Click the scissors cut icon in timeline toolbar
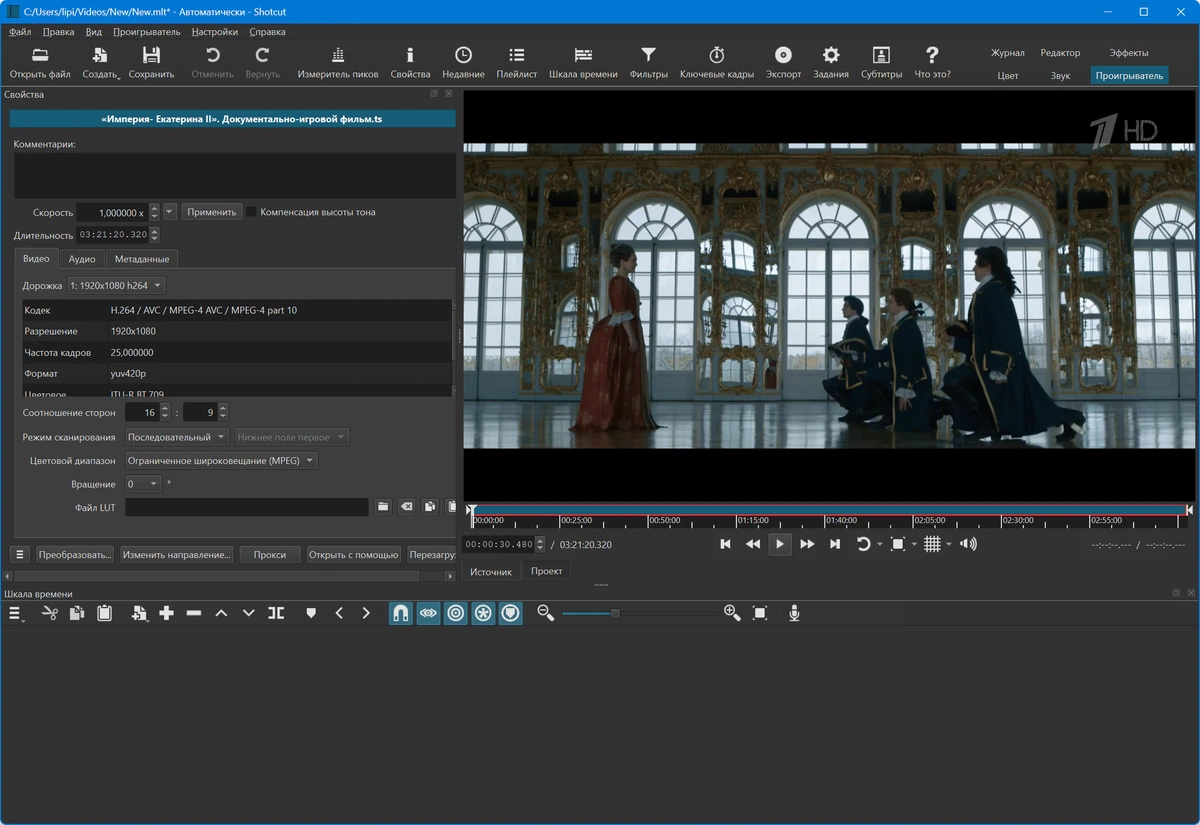The height and width of the screenshot is (825, 1200). [49, 613]
